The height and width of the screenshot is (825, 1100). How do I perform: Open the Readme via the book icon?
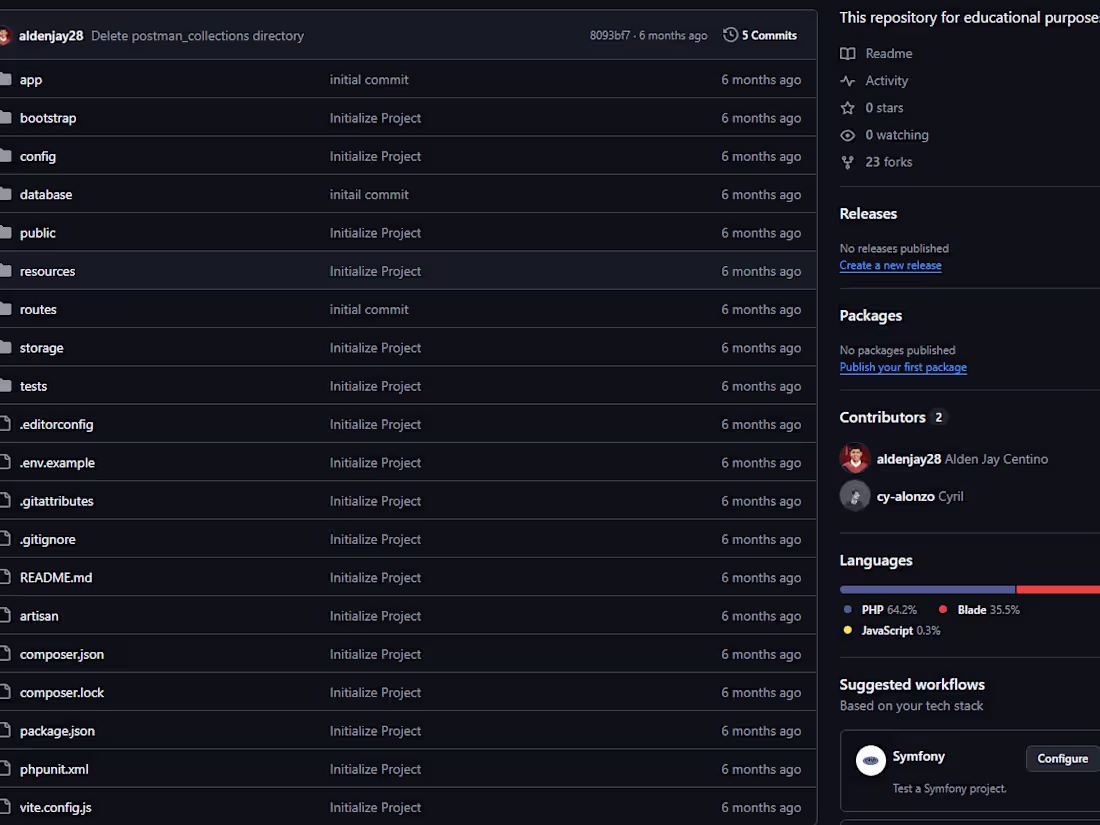pyautogui.click(x=849, y=53)
